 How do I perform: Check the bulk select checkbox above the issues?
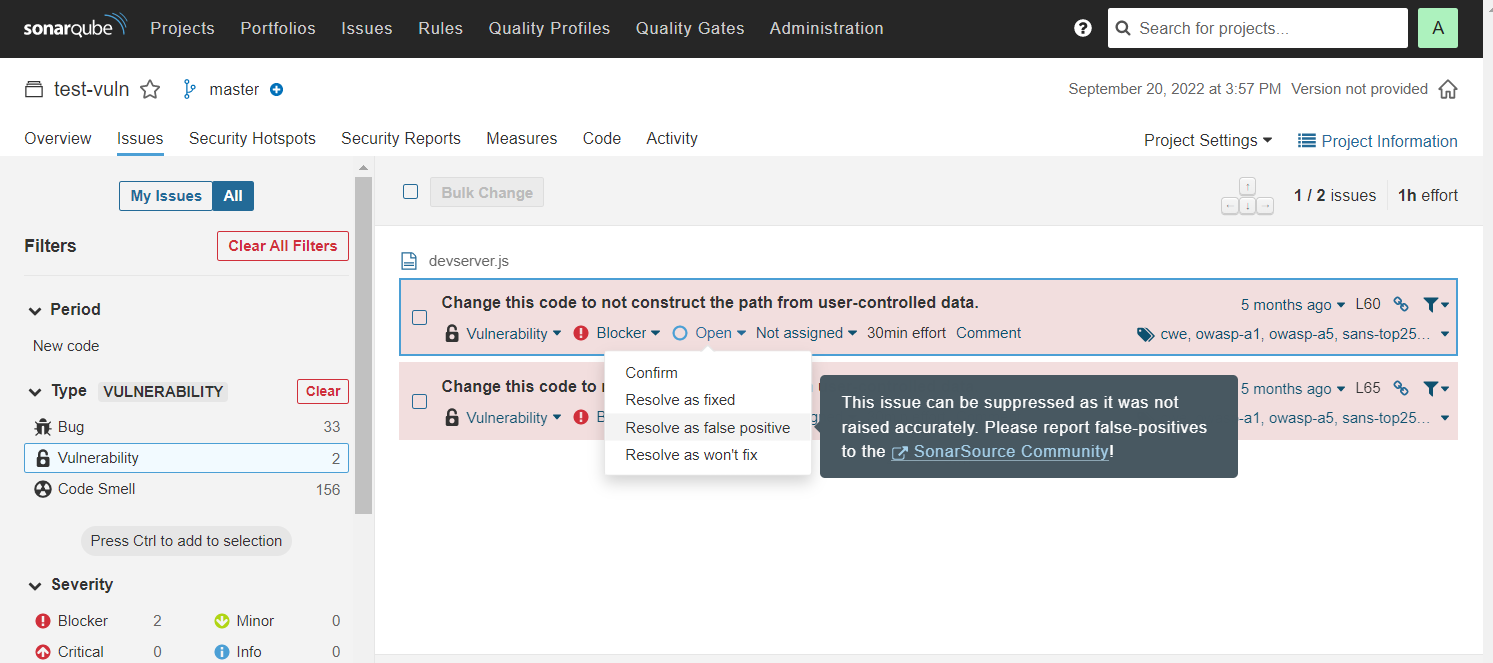[x=410, y=191]
